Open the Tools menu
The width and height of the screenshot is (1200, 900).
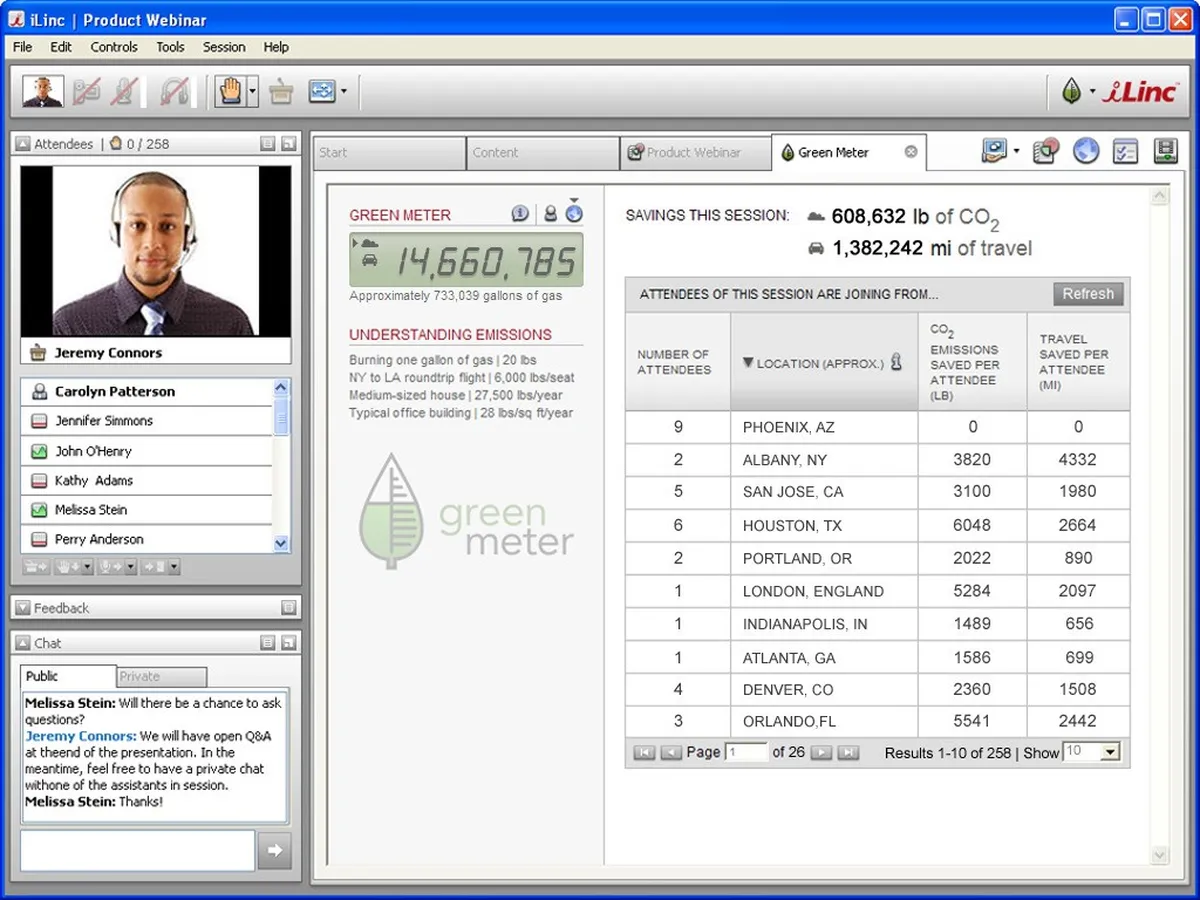(x=170, y=47)
